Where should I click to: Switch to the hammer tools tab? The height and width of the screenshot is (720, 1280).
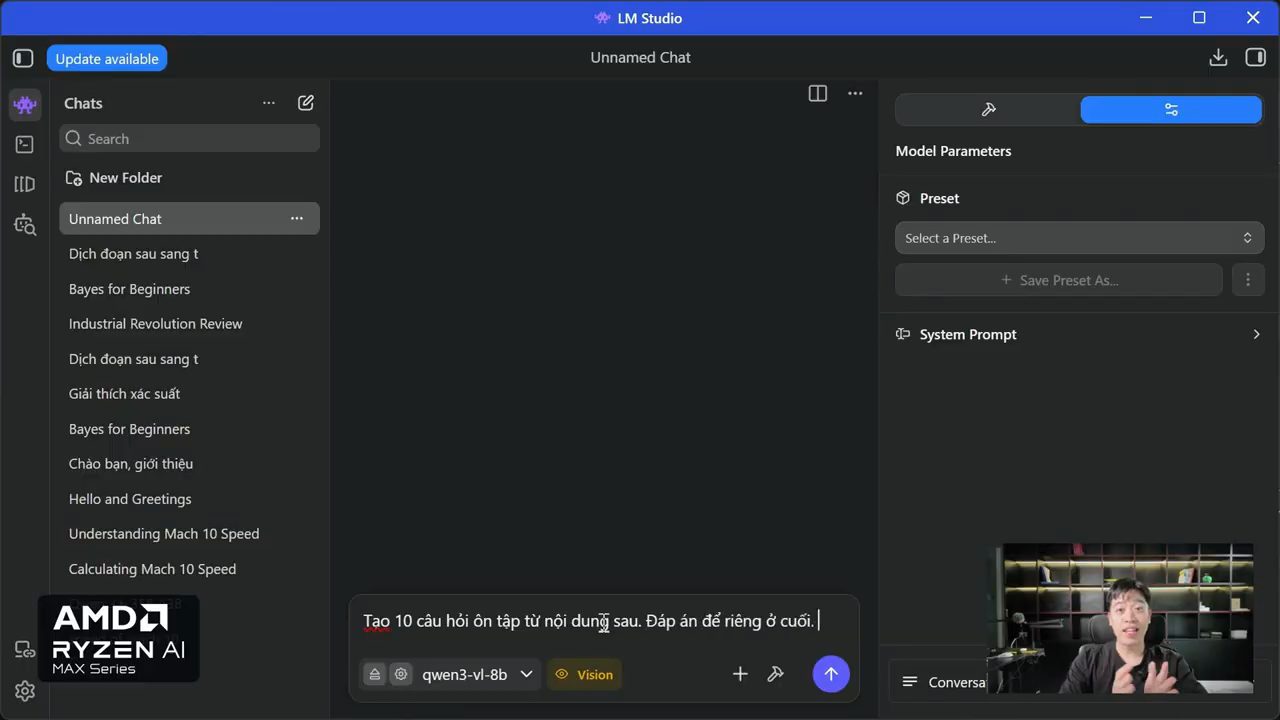(x=988, y=110)
